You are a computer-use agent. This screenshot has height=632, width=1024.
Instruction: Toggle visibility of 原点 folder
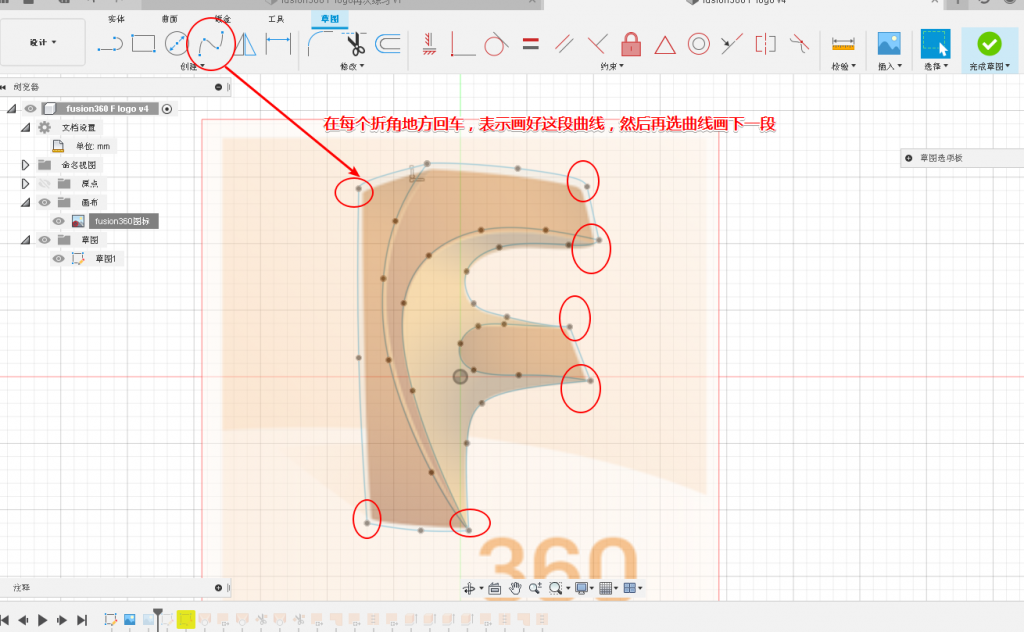(x=44, y=183)
